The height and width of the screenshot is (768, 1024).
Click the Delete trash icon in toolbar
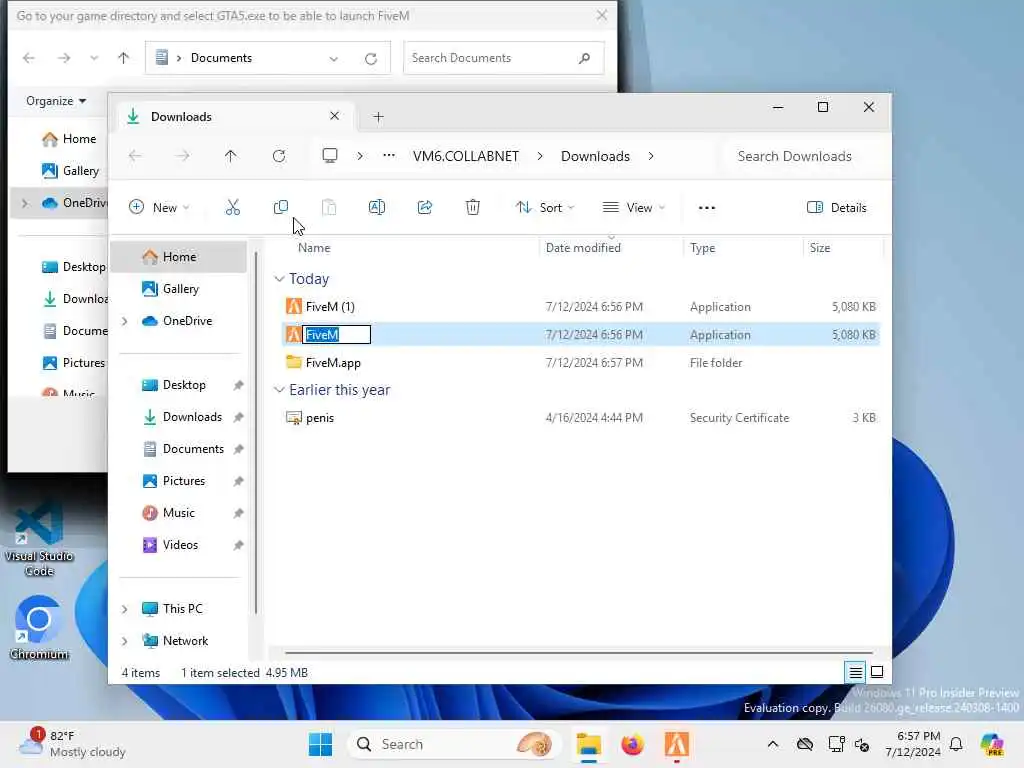pos(473,208)
